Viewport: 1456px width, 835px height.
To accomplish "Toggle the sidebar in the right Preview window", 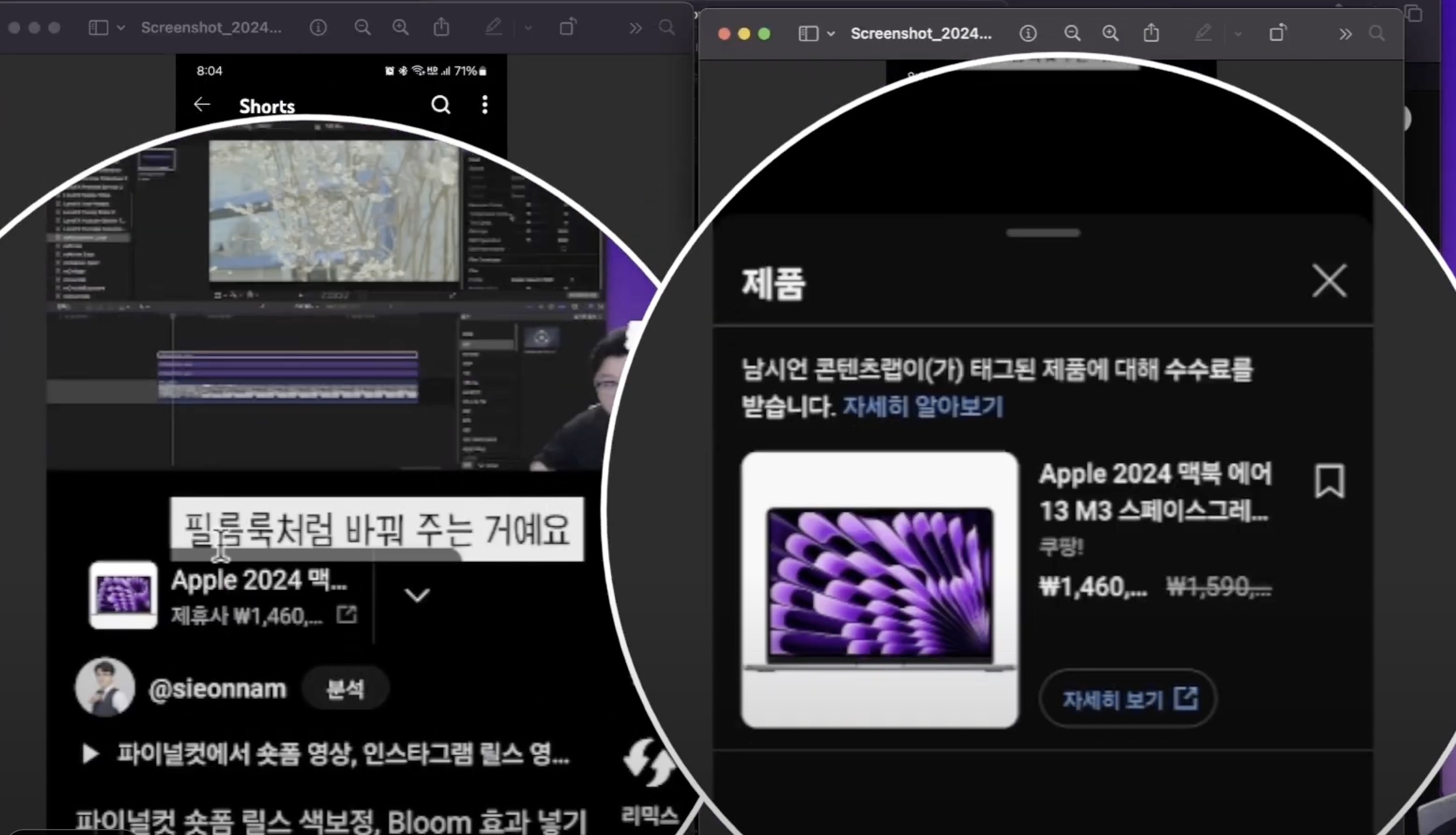I will pos(808,34).
